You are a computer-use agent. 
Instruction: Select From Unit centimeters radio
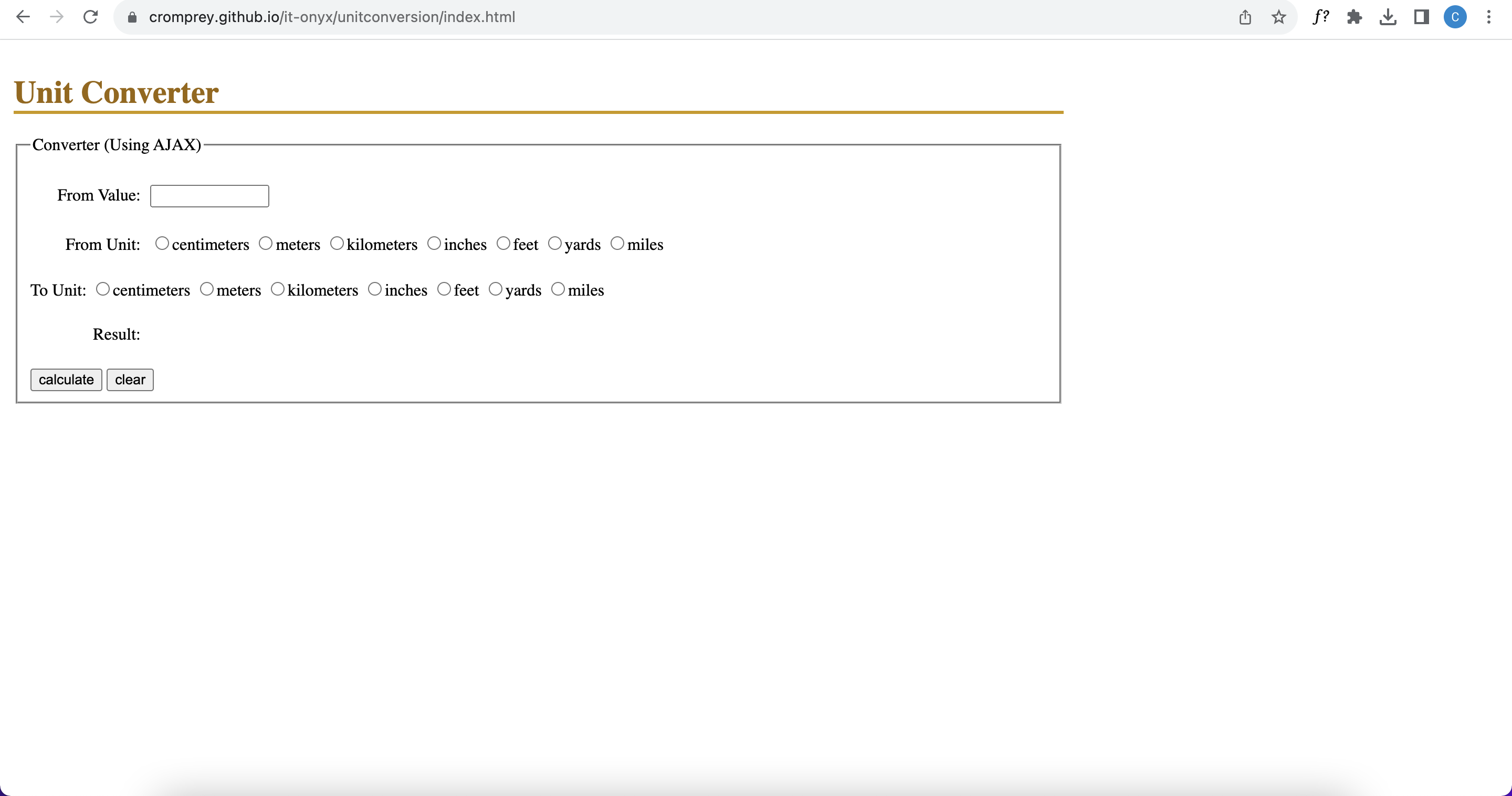point(162,243)
